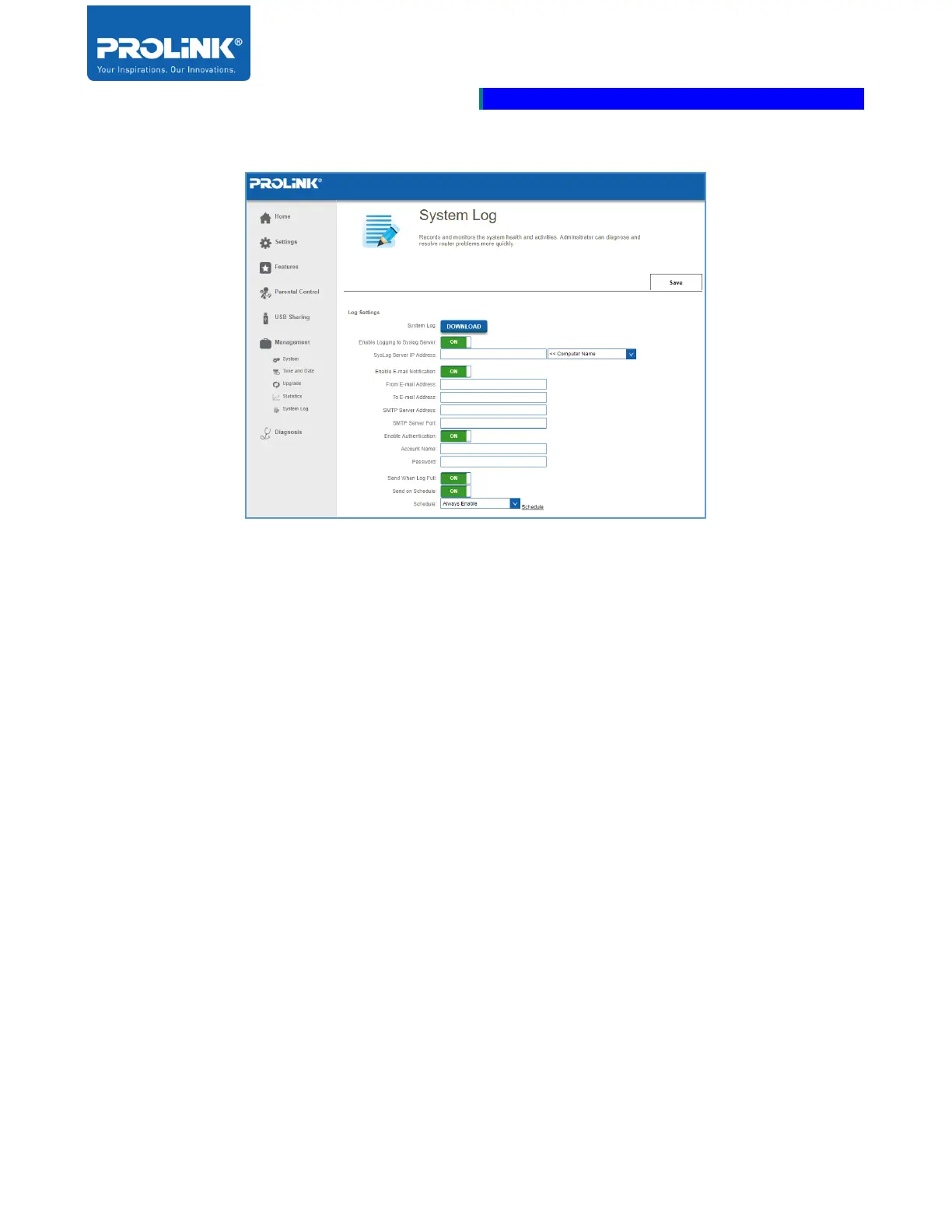Viewport: 952px width, 1232px height.
Task: Click the Password field
Action: (493, 462)
